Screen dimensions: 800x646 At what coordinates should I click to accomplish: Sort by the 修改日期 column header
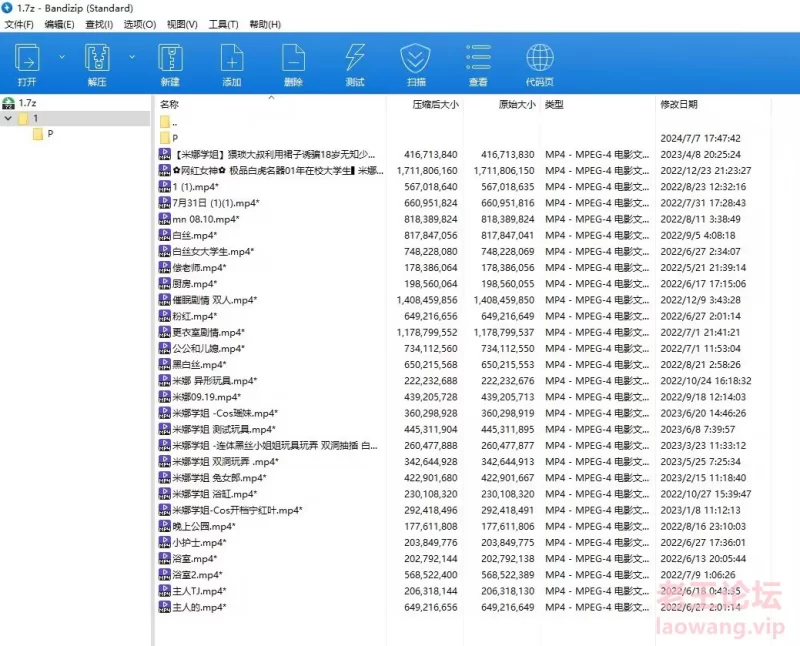click(x=678, y=104)
